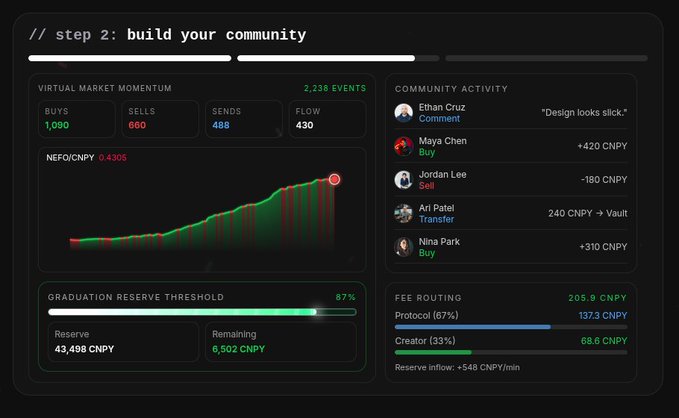679x418 pixels.
Task: Click the Reserve 43,498 CNPY card
Action: pyautogui.click(x=123, y=342)
